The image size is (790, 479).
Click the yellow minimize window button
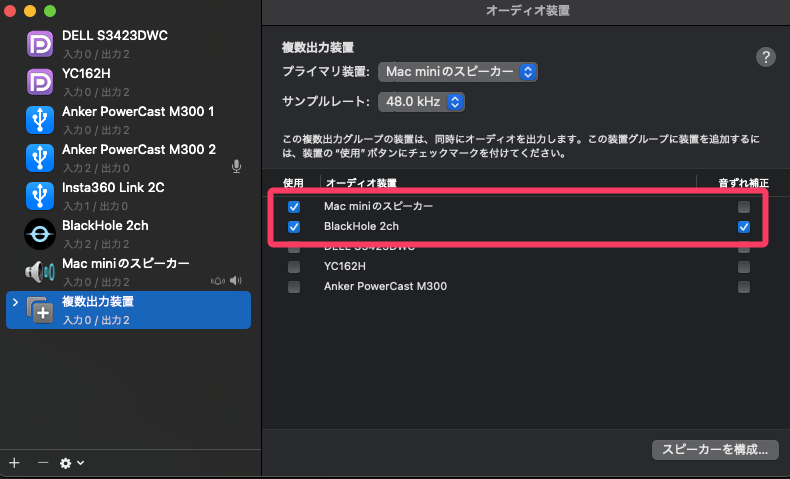[30, 11]
